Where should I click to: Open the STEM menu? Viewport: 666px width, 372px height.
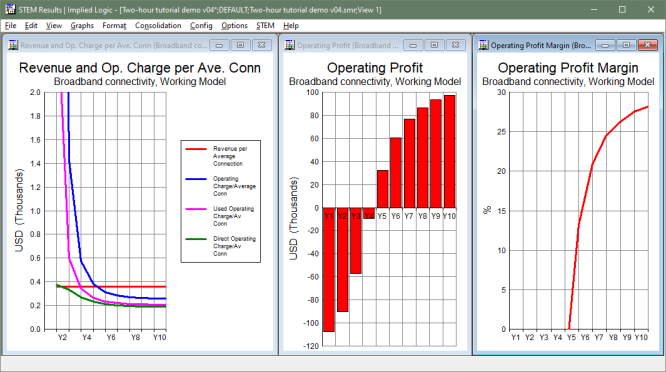click(x=265, y=26)
